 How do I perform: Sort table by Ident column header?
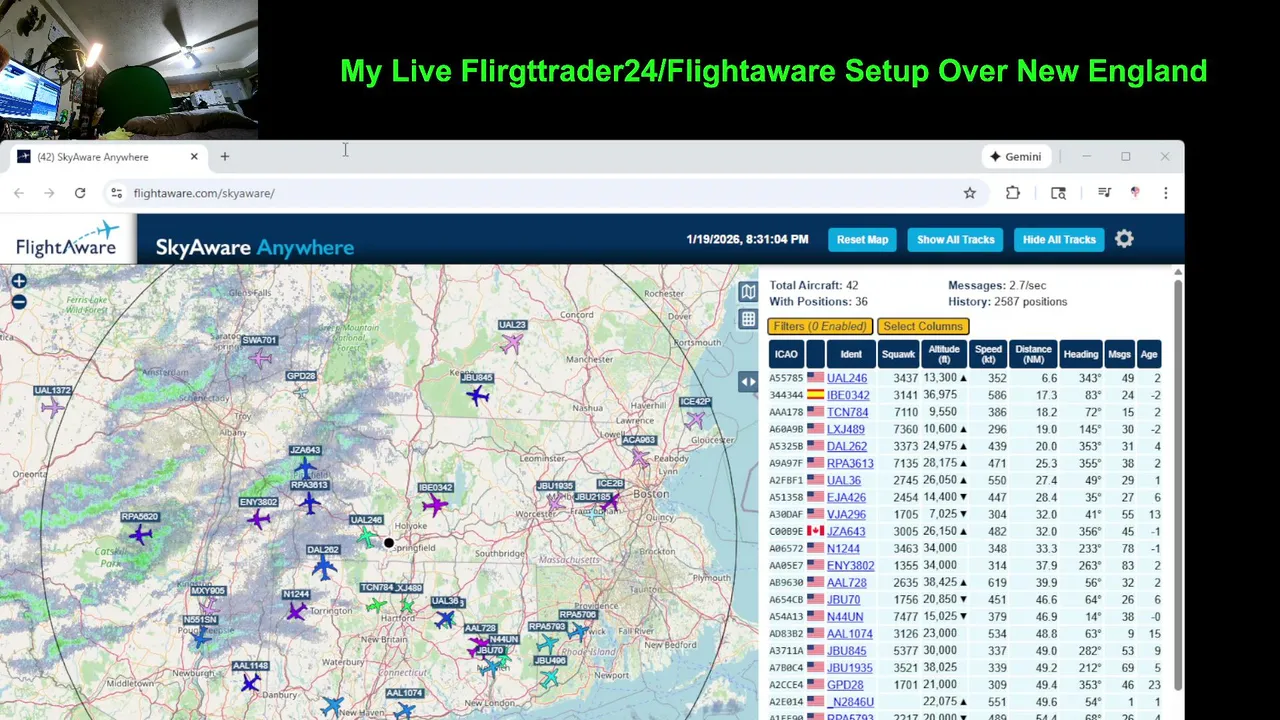851,354
